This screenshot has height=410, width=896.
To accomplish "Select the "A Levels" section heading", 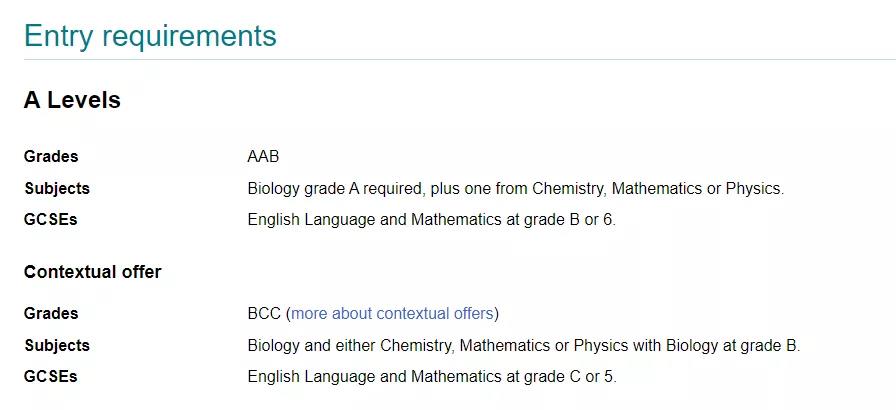I will click(x=72, y=101).
